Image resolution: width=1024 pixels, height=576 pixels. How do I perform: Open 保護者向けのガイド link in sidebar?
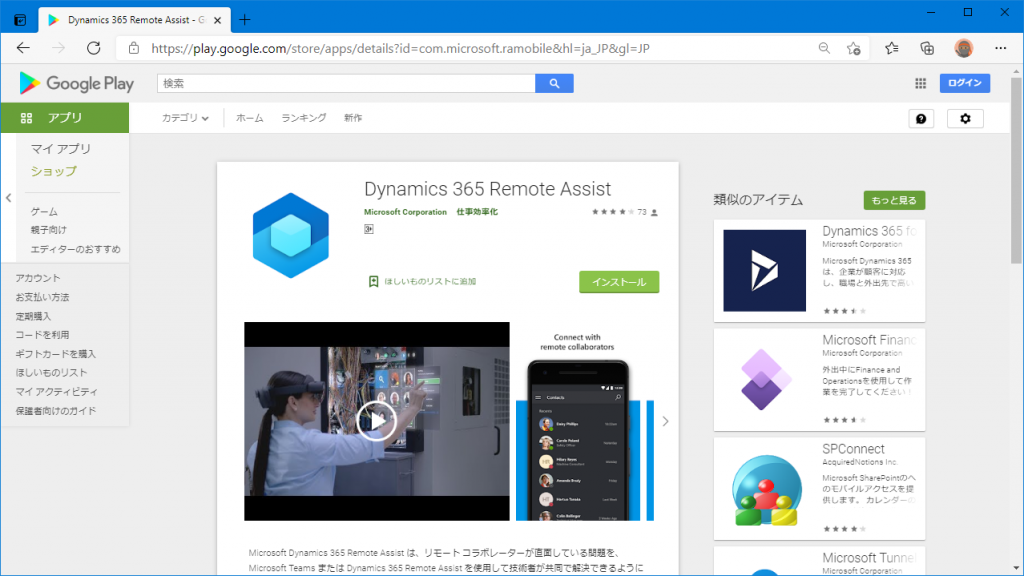point(56,411)
